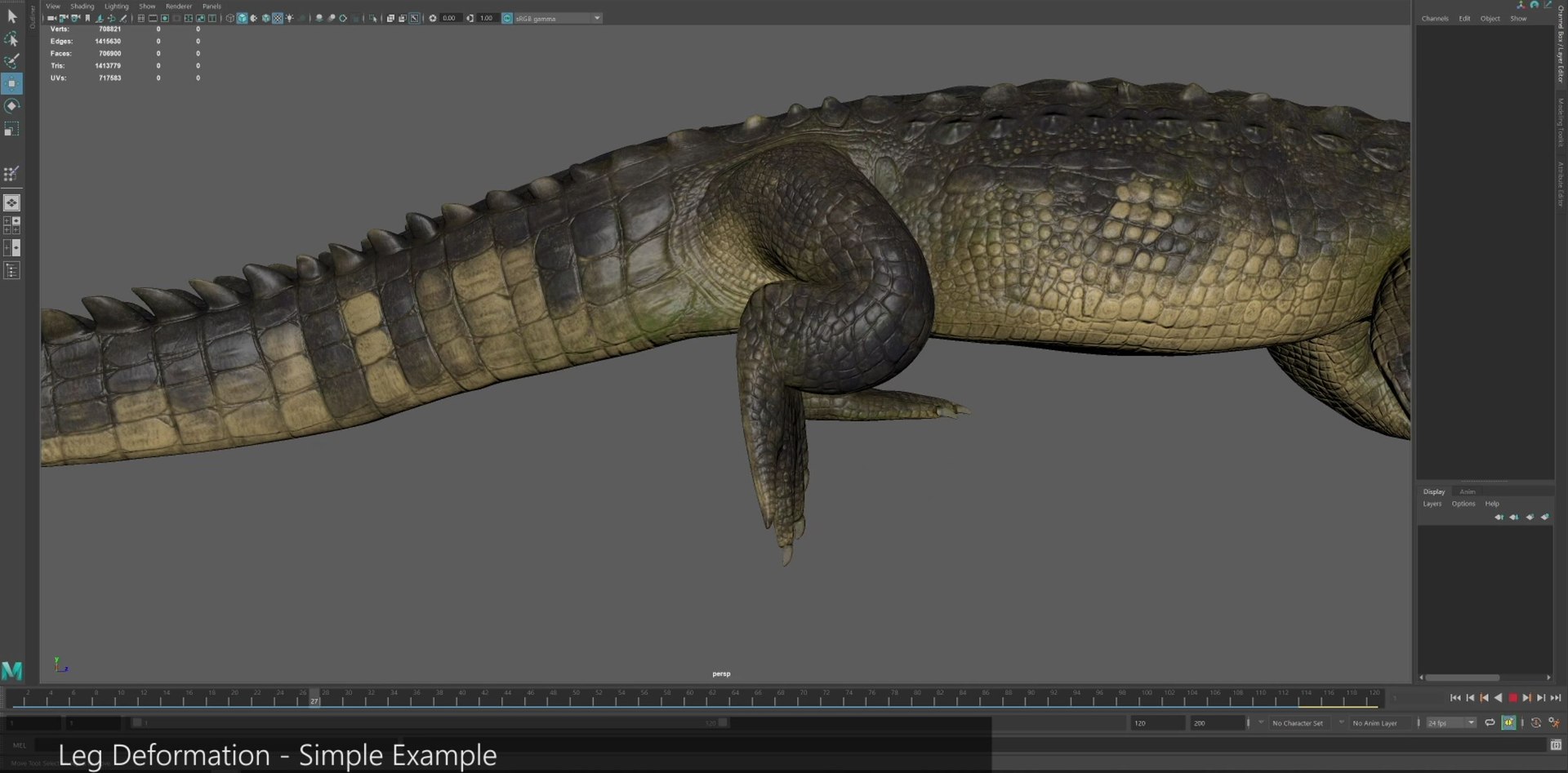Viewport: 1568px width, 773px height.
Task: Toggle playback loop mode
Action: click(x=1490, y=723)
